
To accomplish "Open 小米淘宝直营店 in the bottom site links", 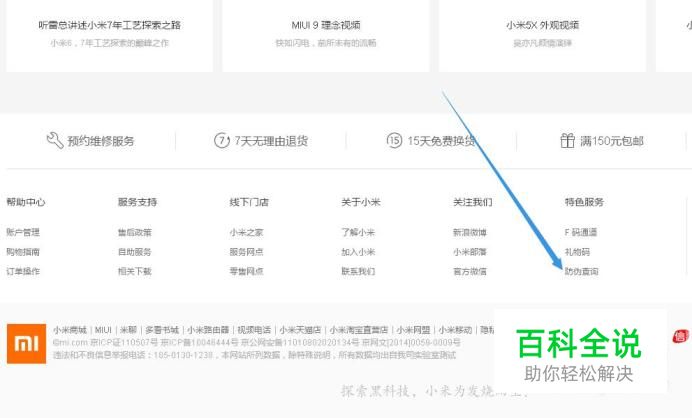I will [359, 330].
